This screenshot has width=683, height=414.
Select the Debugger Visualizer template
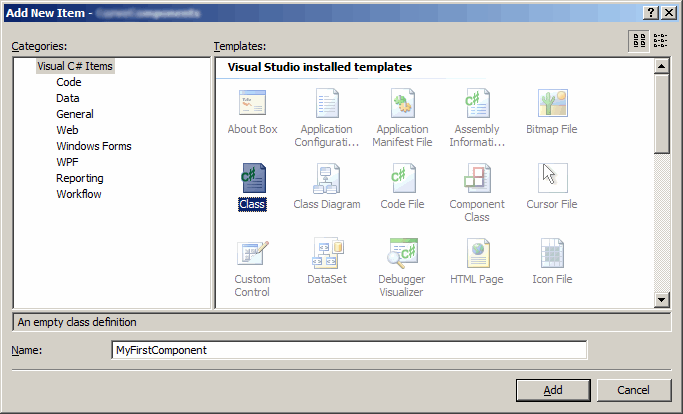point(403,255)
